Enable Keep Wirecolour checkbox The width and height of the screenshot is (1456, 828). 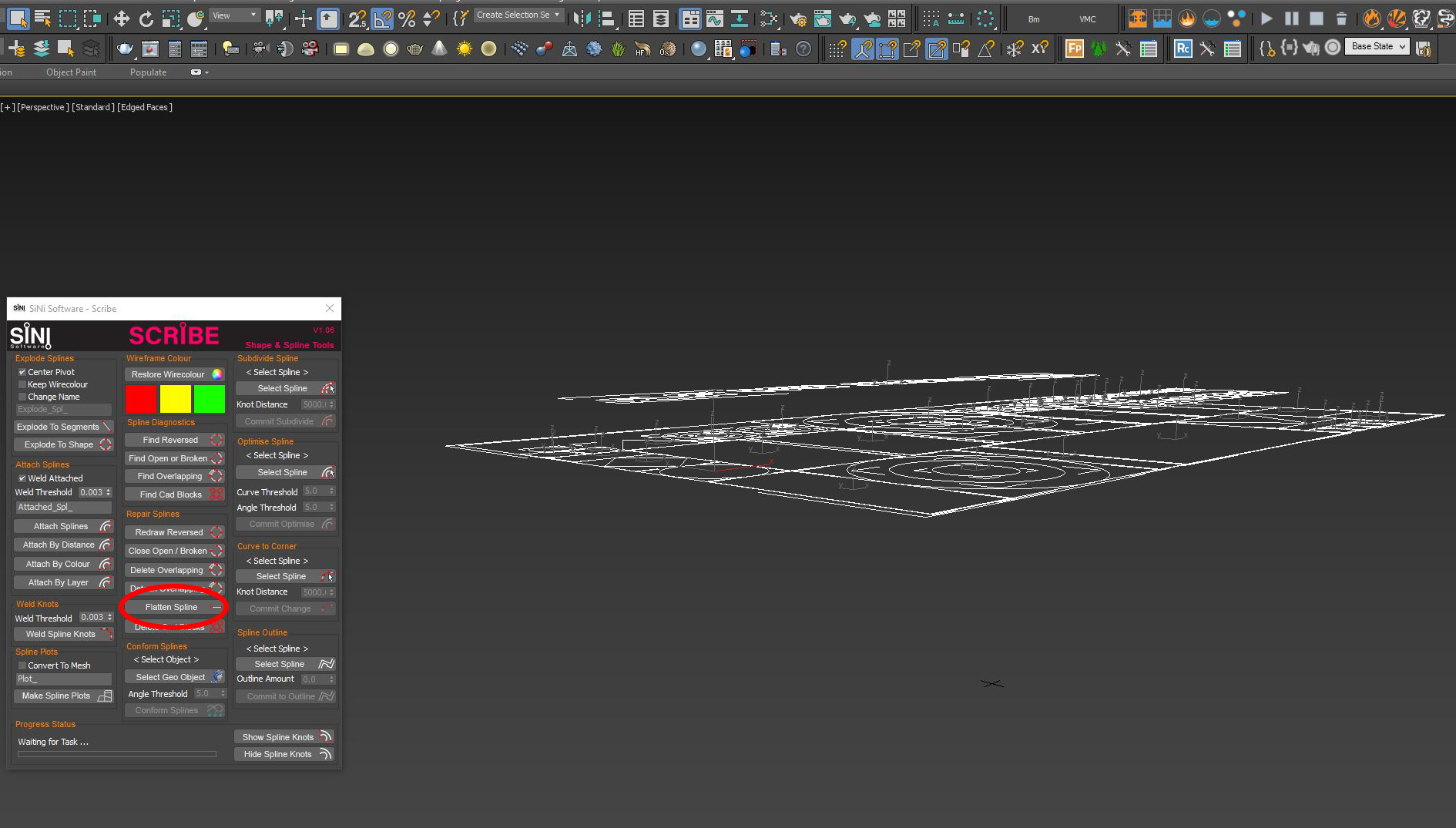(x=22, y=384)
